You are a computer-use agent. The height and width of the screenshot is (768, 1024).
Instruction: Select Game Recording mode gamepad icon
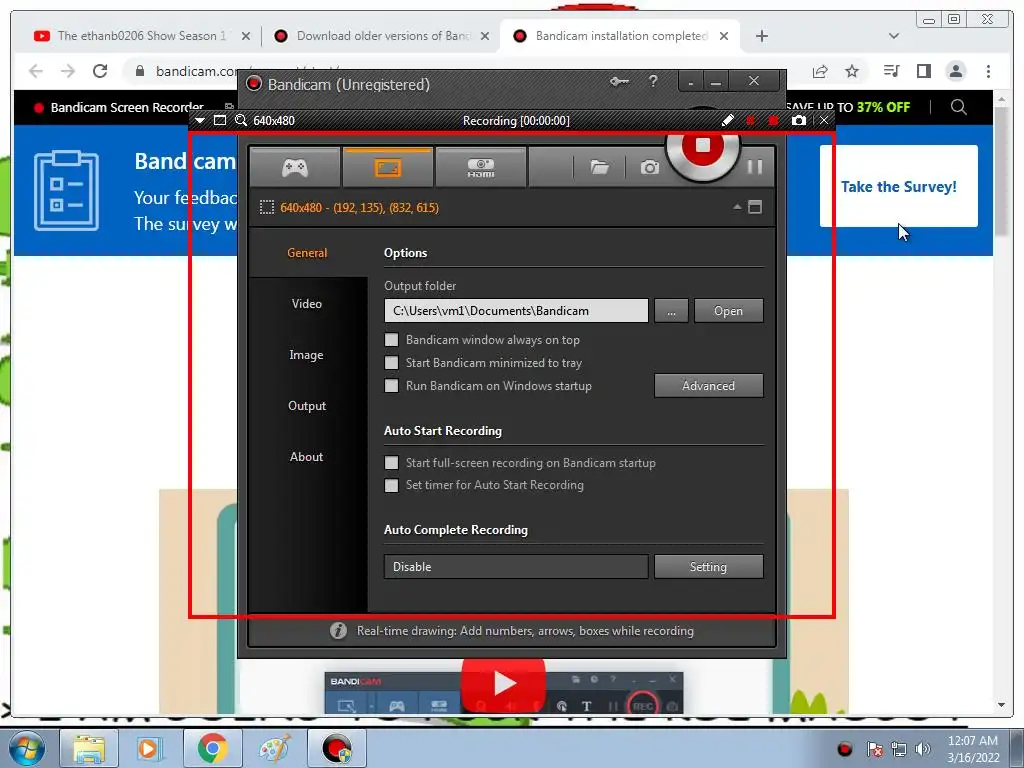(x=295, y=168)
